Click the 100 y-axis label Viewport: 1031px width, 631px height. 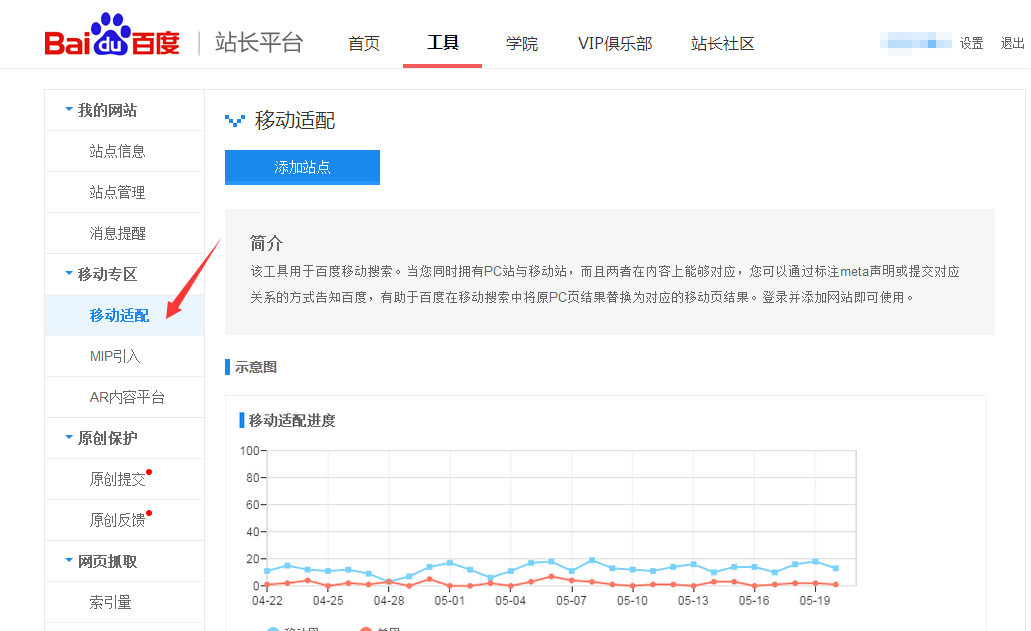coord(249,451)
